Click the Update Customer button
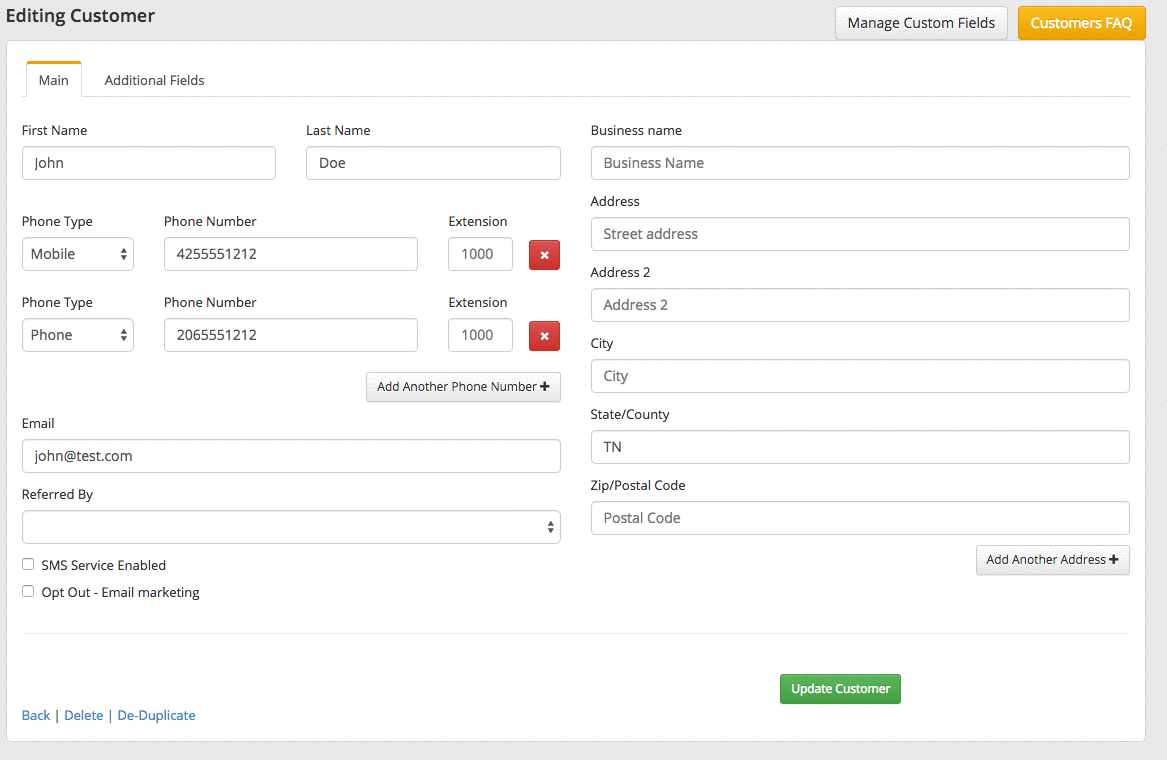 pyautogui.click(x=840, y=689)
